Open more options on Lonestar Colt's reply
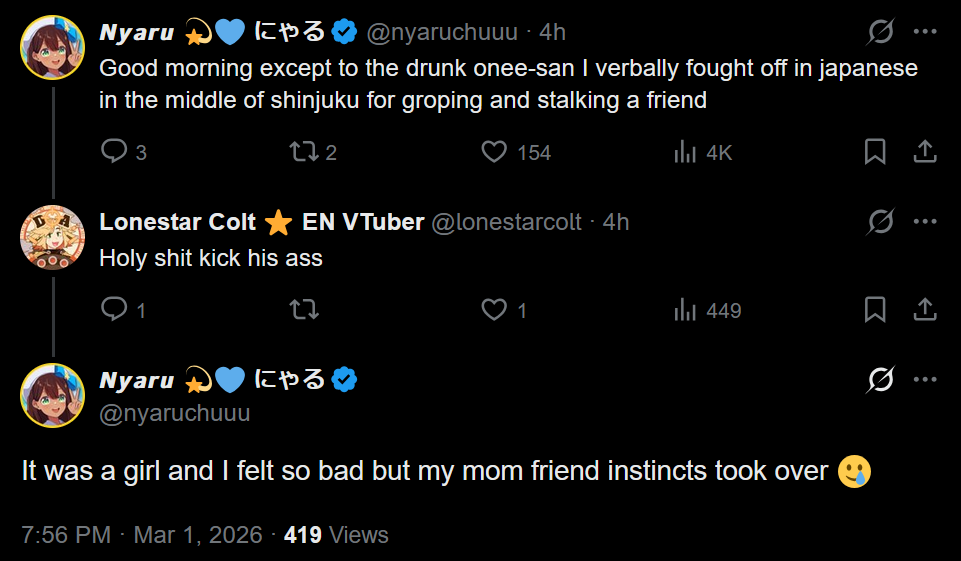Viewport: 961px width, 561px height. click(925, 221)
